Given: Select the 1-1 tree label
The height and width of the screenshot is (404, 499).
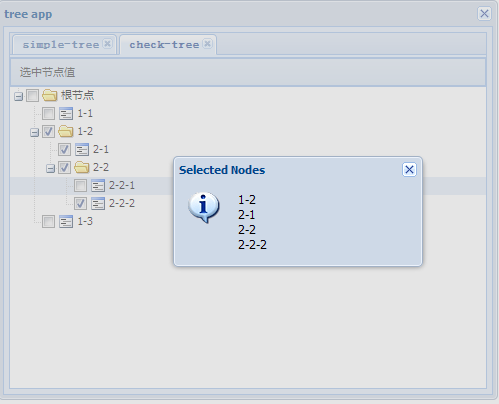Looking at the screenshot, I should 85,113.
